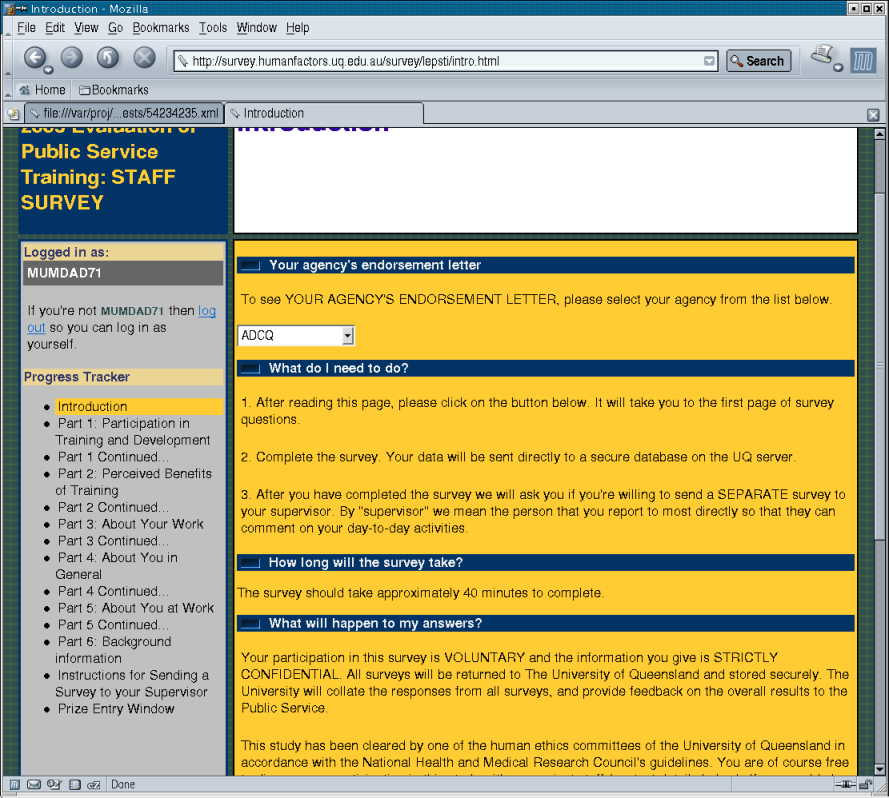The width and height of the screenshot is (889, 798).
Task: Click inside the URL address field
Action: (x=440, y=61)
